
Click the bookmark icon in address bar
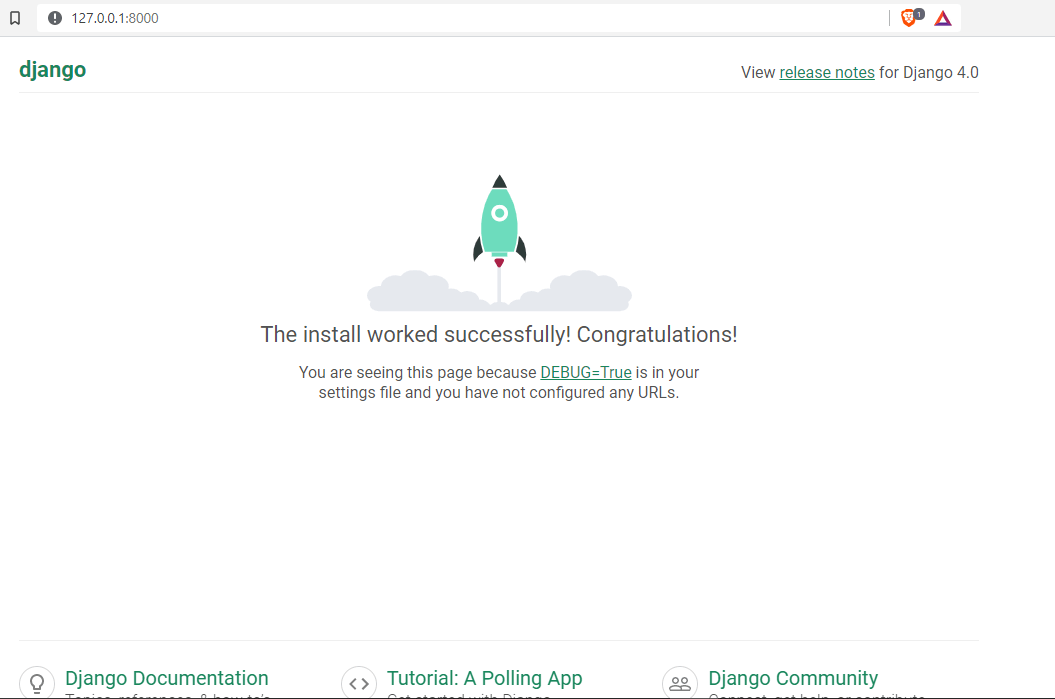coord(15,18)
